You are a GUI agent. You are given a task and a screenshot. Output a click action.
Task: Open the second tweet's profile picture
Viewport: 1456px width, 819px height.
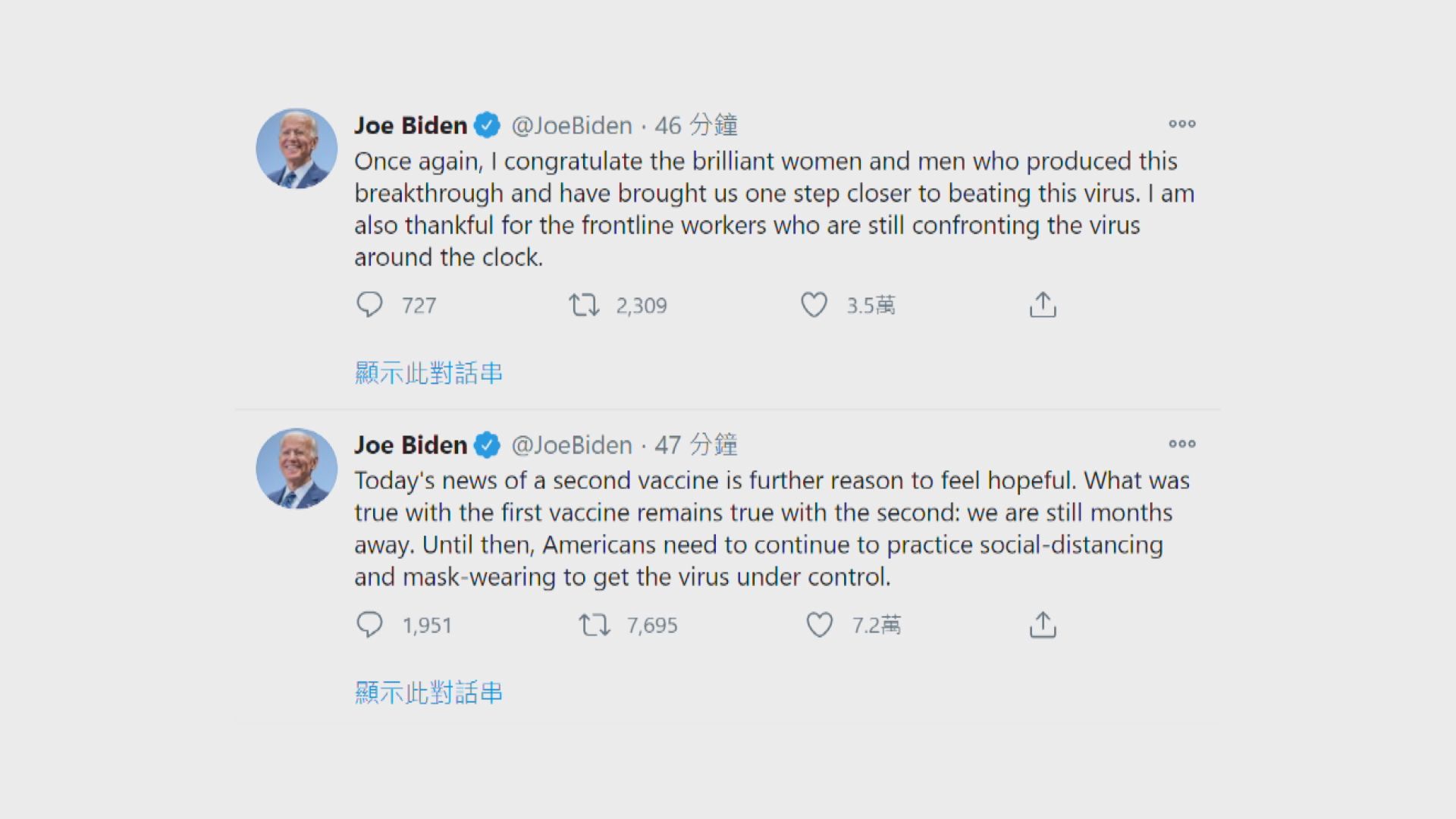click(x=297, y=469)
